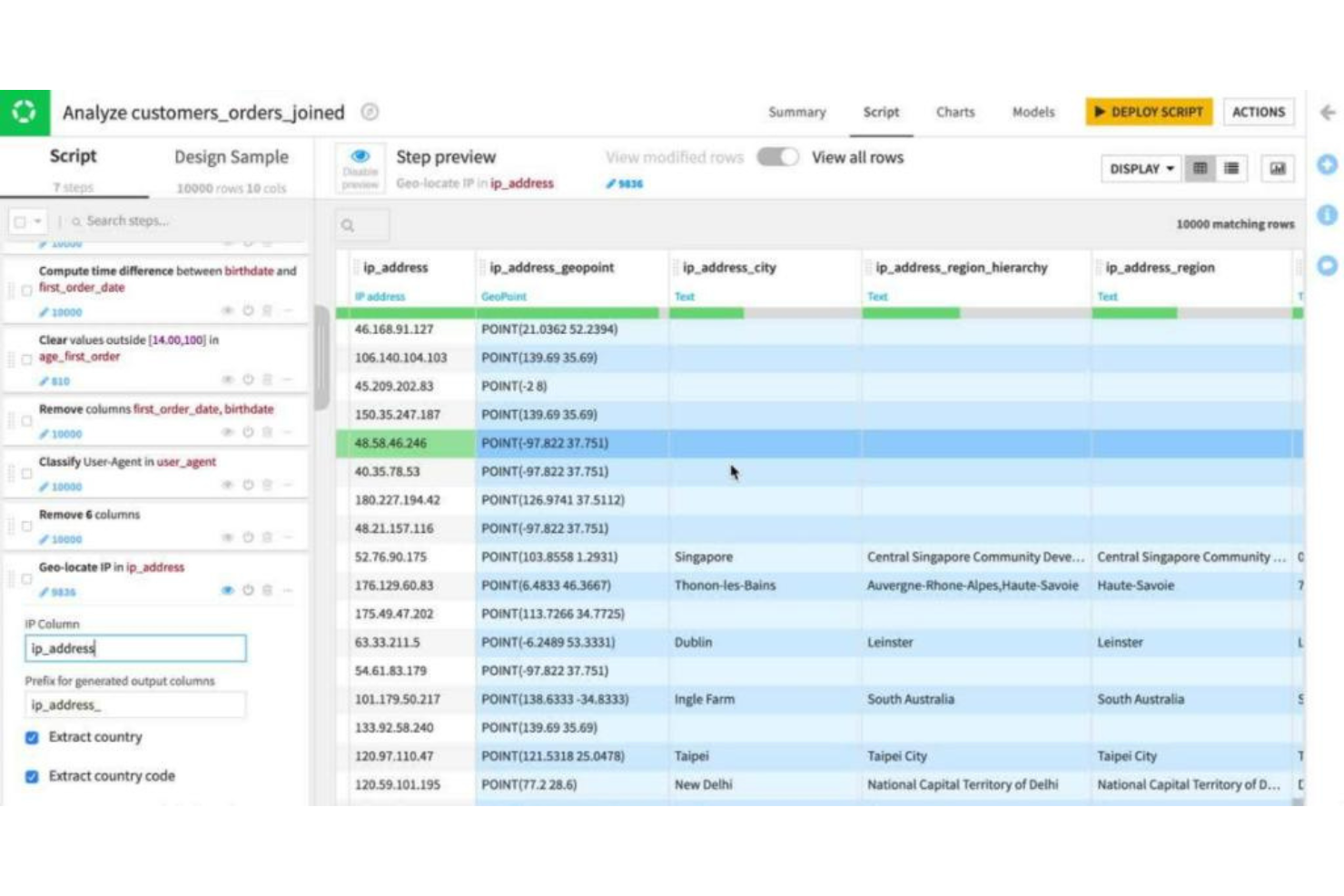Click the Dataiku logo home icon
Image resolution: width=1344 pixels, height=896 pixels.
point(25,112)
